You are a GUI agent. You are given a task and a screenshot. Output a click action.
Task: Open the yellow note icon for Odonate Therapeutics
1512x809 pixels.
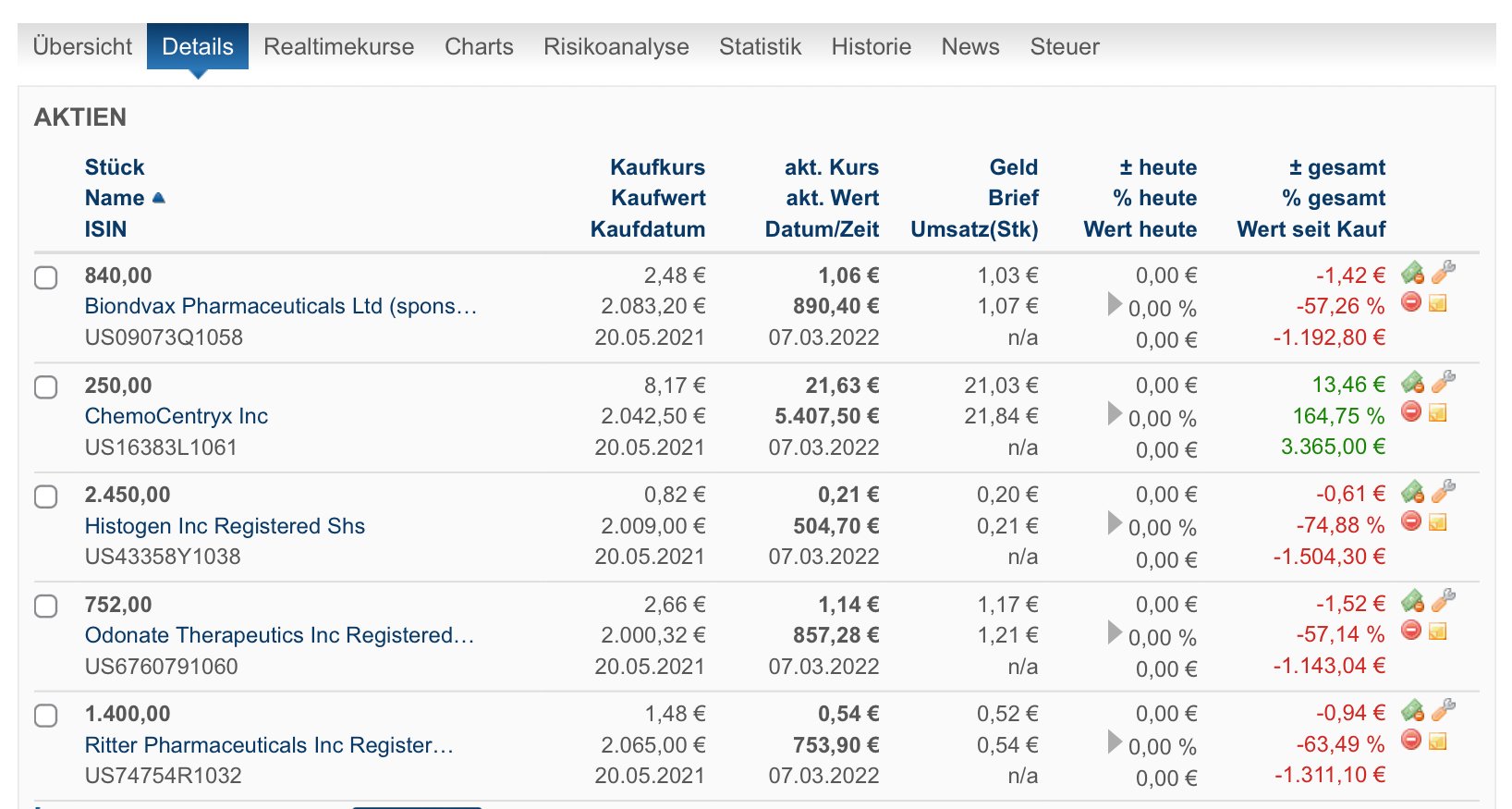(1437, 631)
